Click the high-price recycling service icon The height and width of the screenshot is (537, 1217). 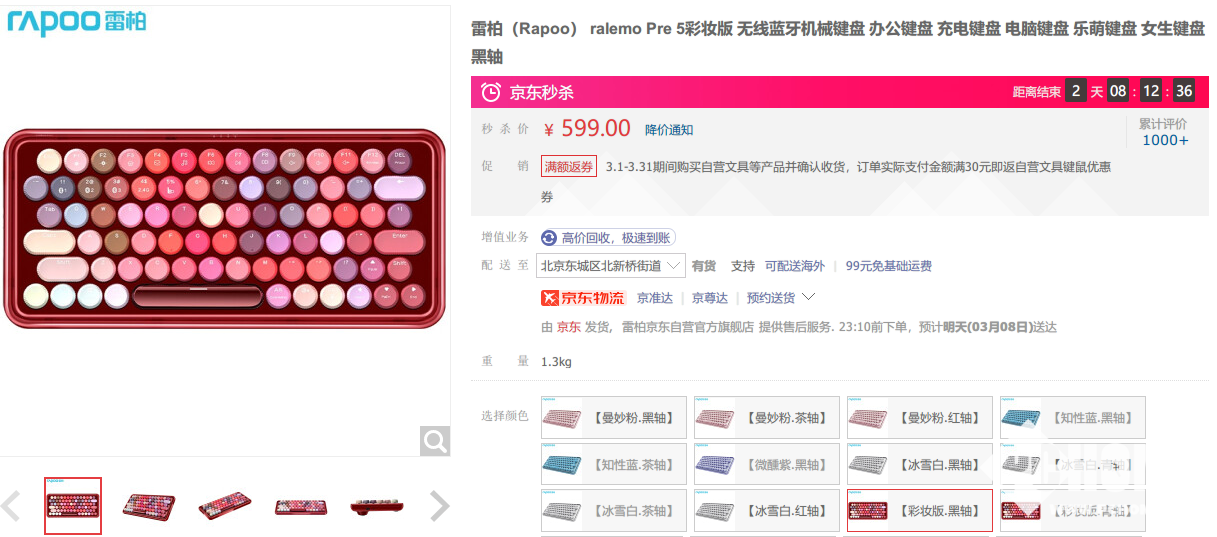pos(549,238)
